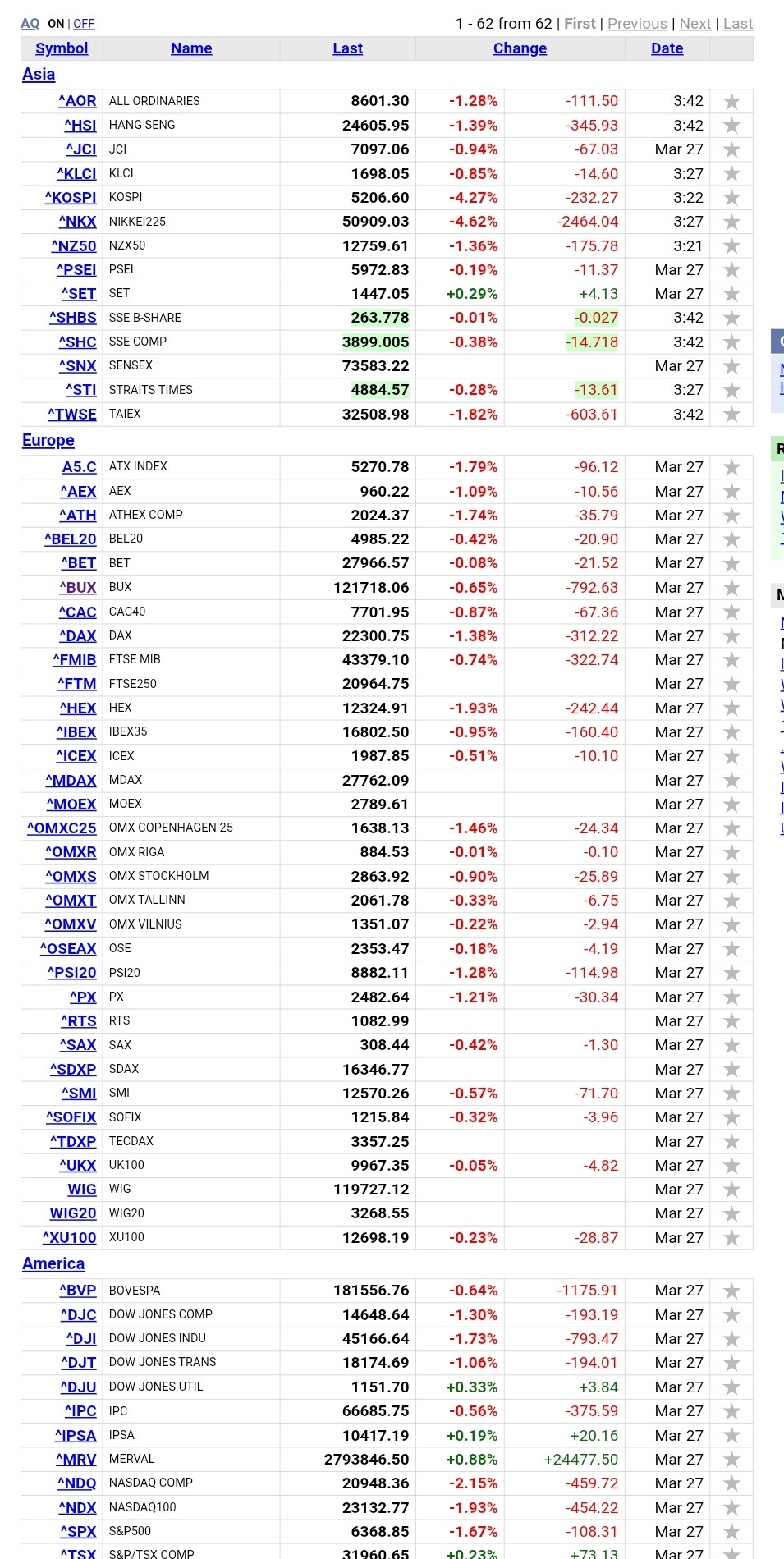Sort table by Symbol column
The width and height of the screenshot is (784, 1559).
[x=62, y=48]
